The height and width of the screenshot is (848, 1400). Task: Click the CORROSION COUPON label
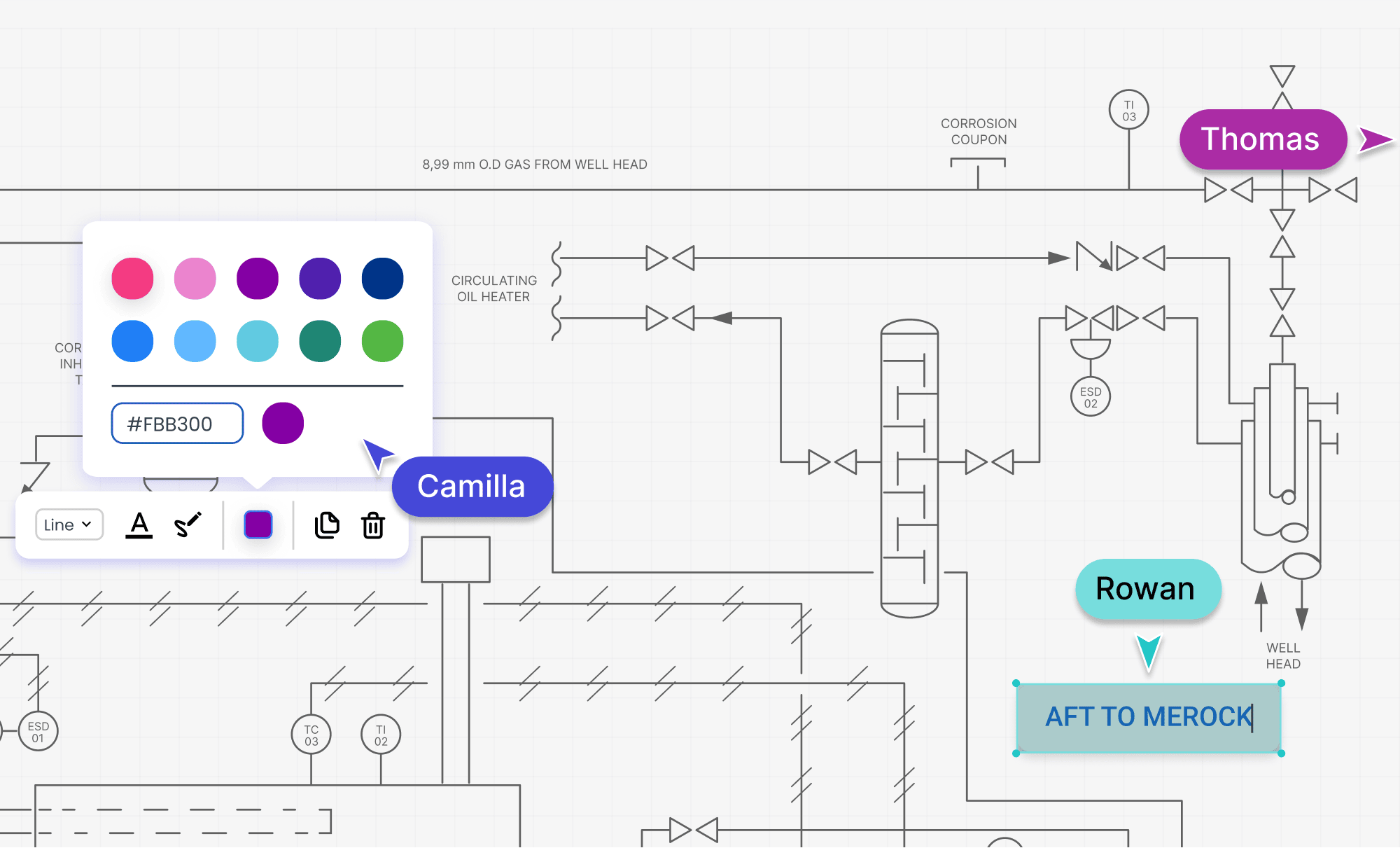[x=979, y=132]
